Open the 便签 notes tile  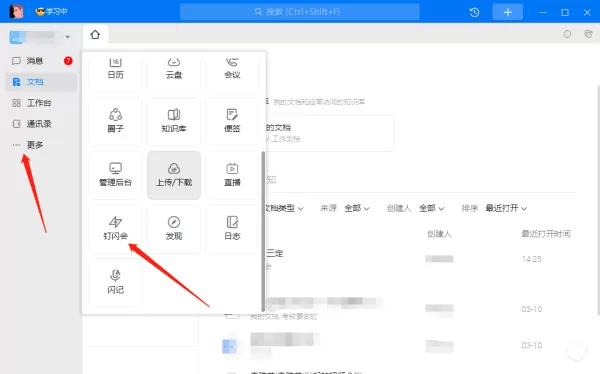point(232,121)
